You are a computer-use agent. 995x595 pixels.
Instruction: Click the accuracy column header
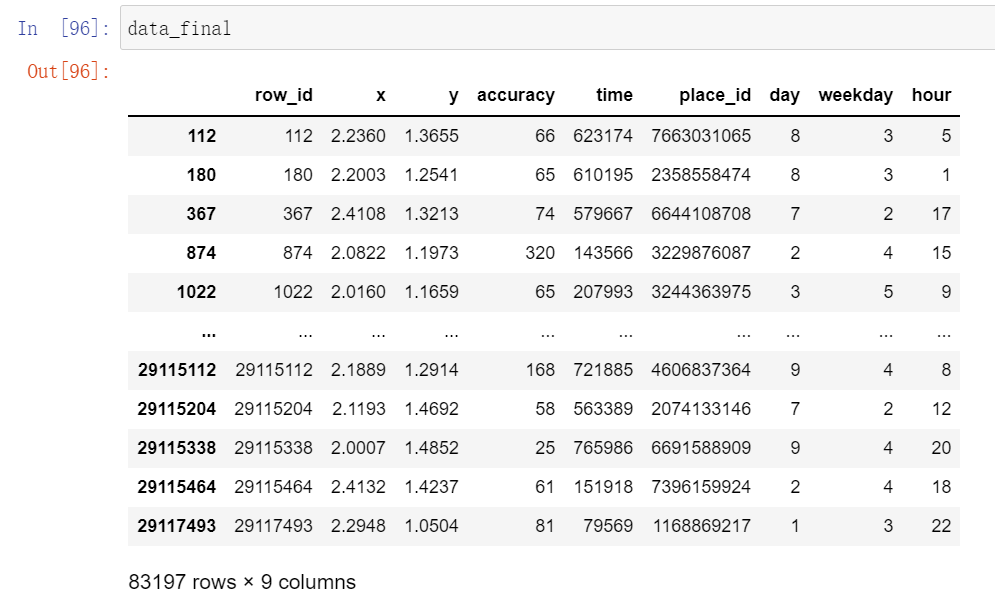tap(516, 96)
